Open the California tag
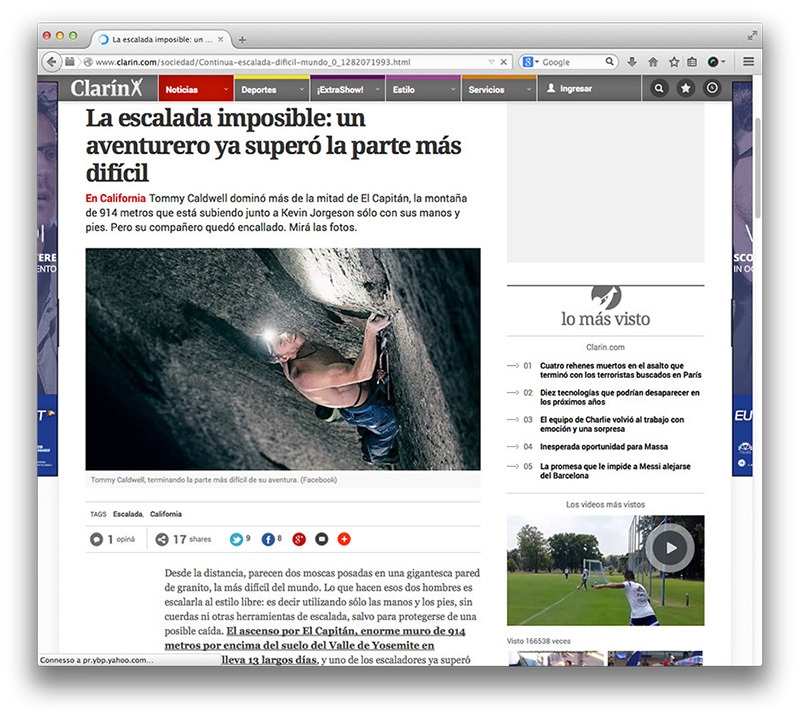Viewport: 800px width, 718px height. pyautogui.click(x=166, y=514)
